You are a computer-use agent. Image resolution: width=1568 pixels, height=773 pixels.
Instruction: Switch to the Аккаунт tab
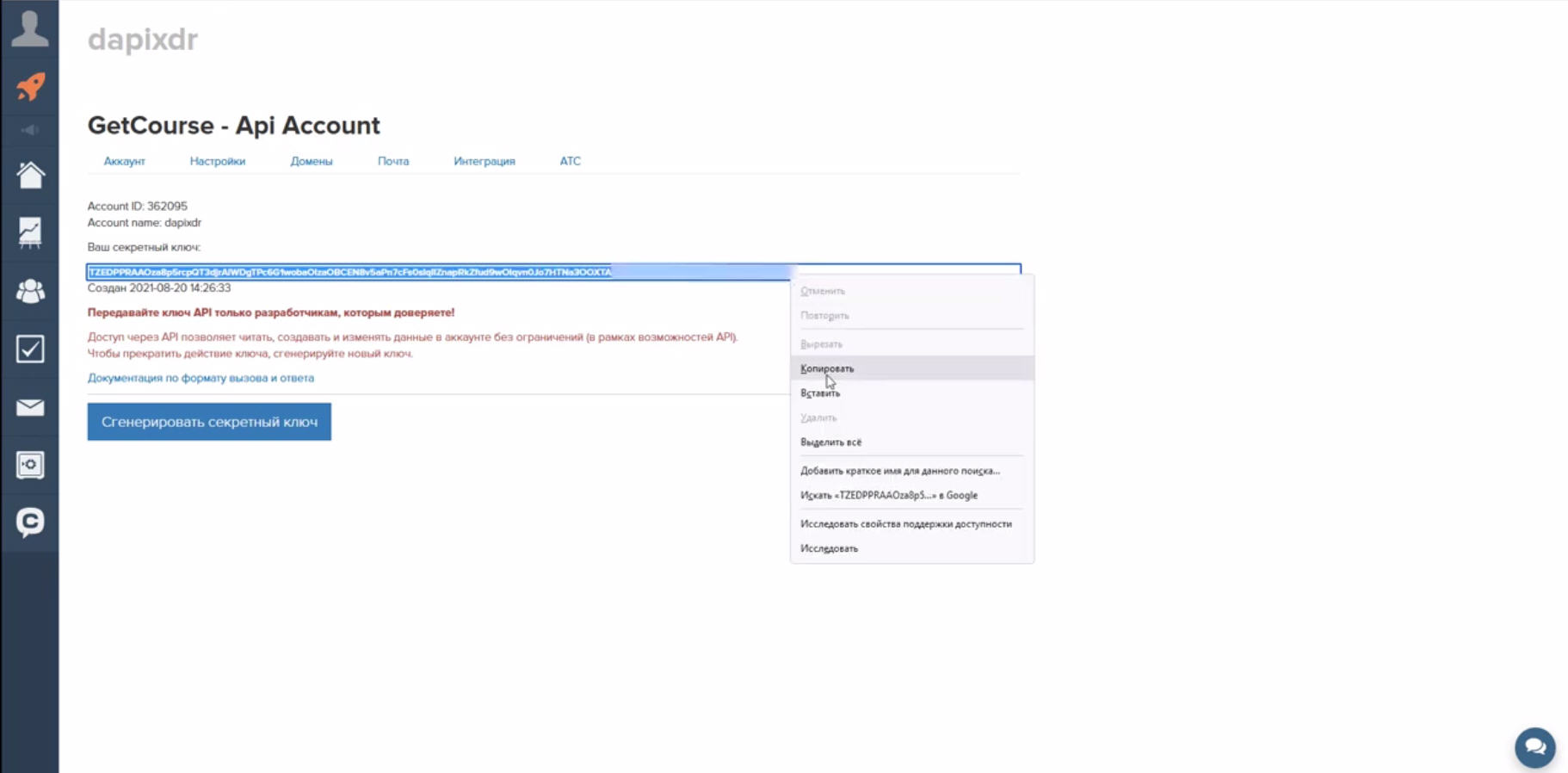click(125, 161)
